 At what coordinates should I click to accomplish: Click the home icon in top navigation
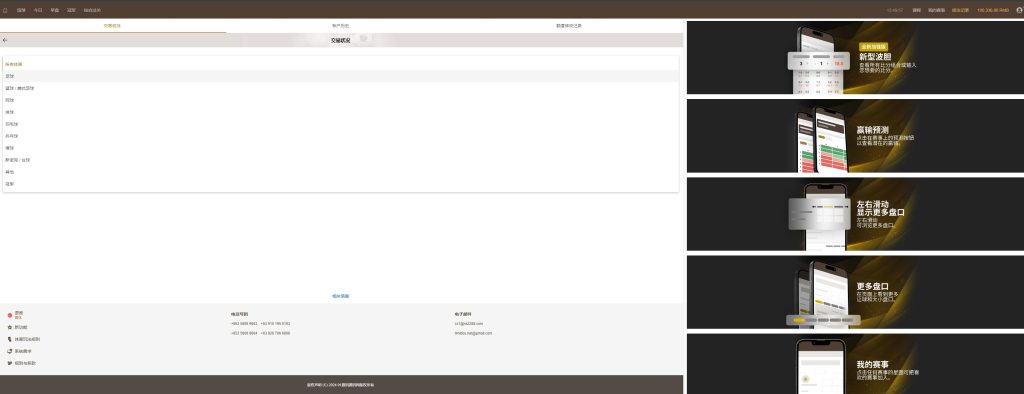tap(5, 10)
